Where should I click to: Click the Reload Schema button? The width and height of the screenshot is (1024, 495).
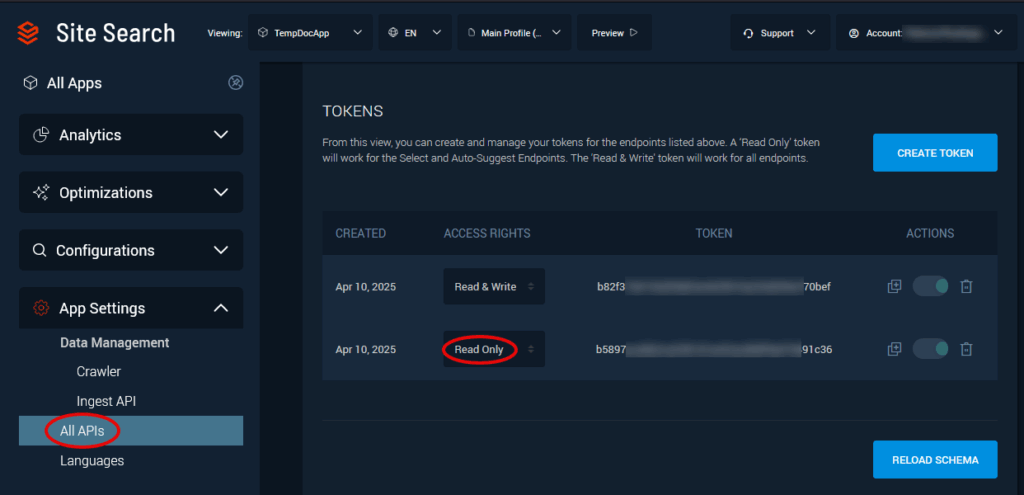(934, 460)
